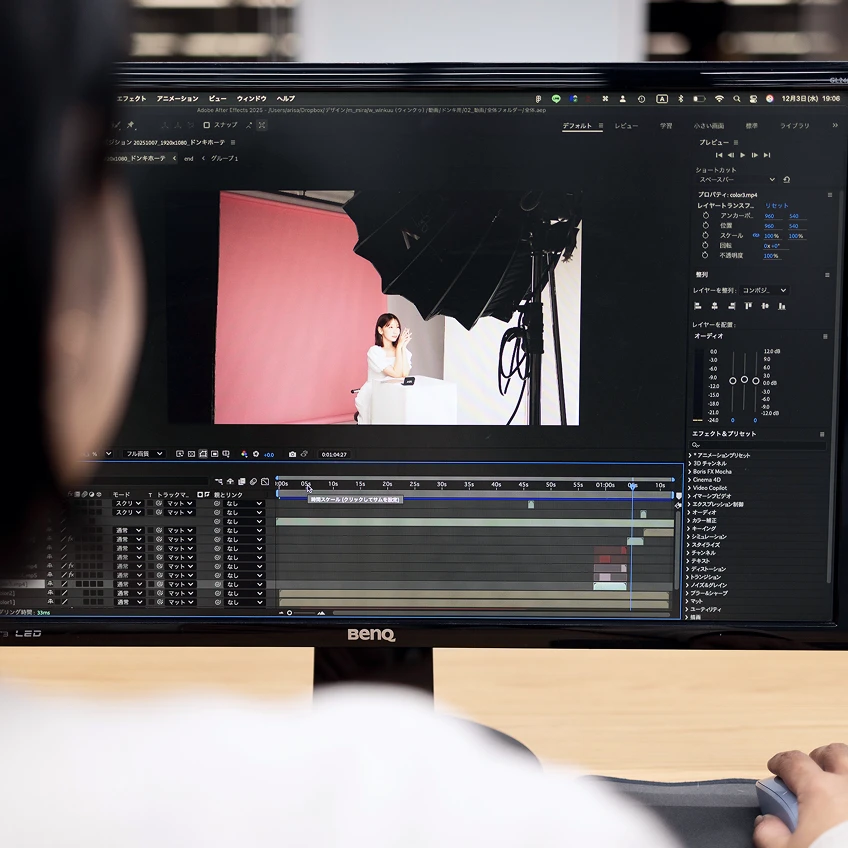848x848 pixels.
Task: Click the align left icon in Align panel
Action: [x=698, y=306]
